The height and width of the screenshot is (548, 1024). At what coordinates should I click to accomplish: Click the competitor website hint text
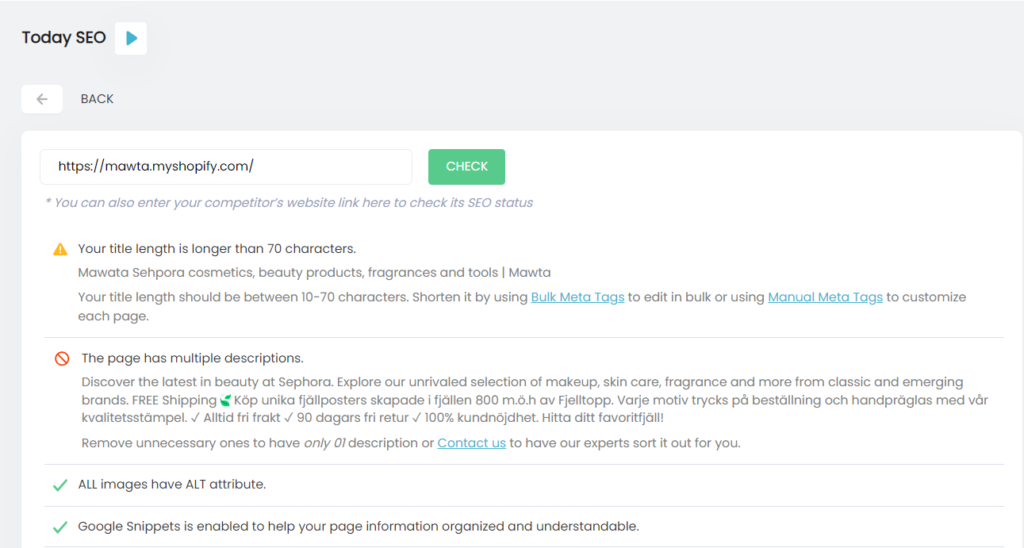(x=289, y=202)
